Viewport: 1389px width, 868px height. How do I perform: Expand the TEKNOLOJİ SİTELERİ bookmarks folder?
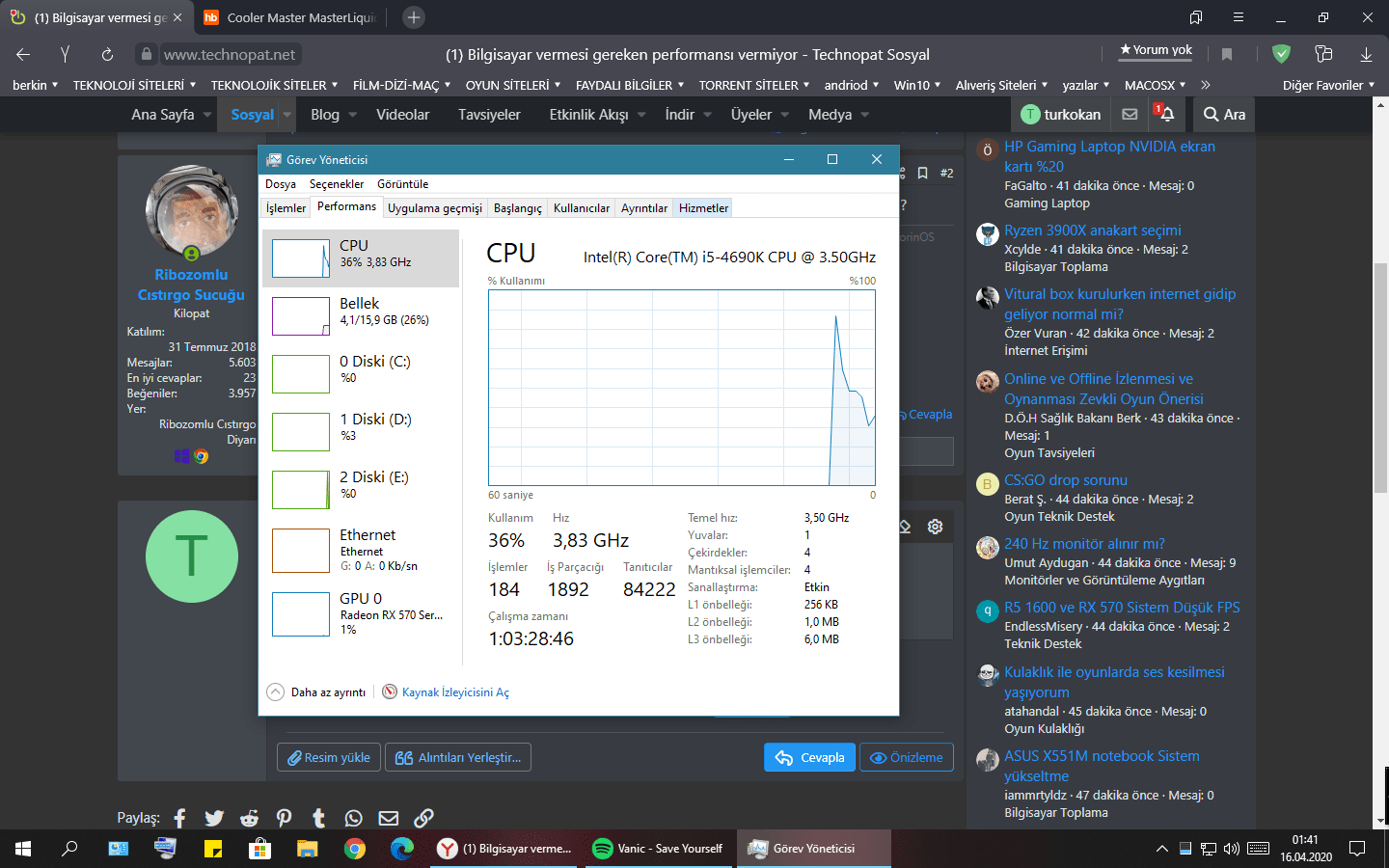135,85
